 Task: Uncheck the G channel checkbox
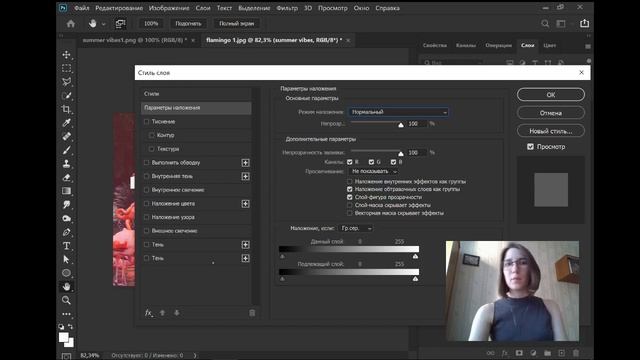371,162
